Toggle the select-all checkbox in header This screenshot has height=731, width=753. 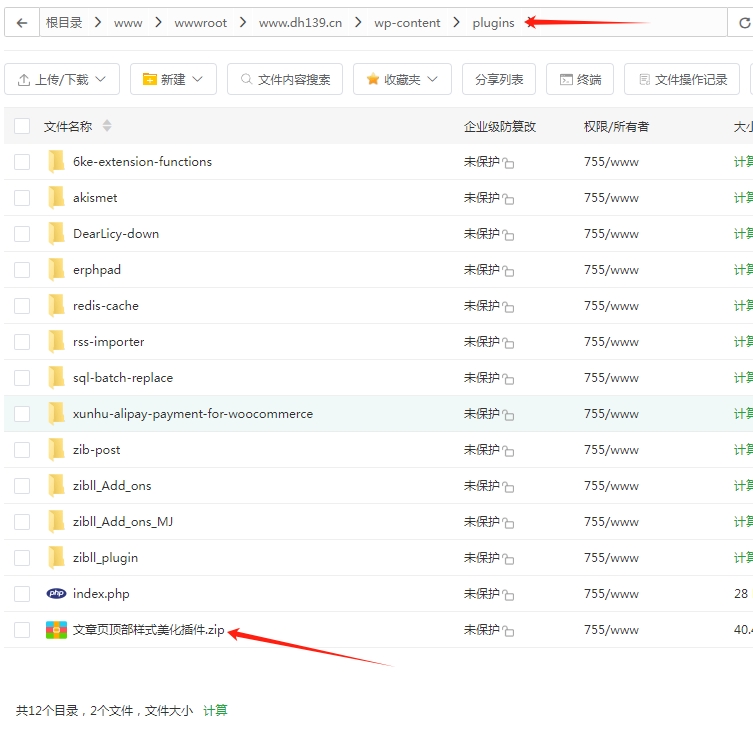point(22,126)
